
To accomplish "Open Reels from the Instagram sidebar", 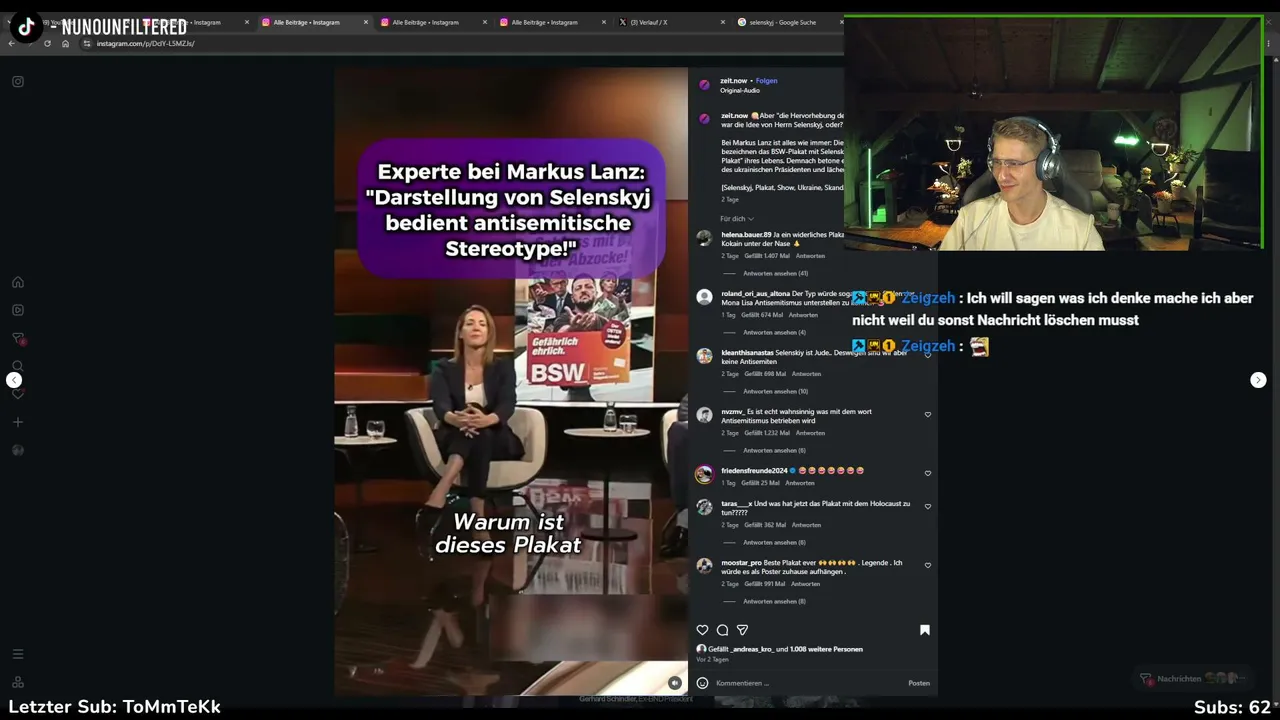I will tap(18, 311).
